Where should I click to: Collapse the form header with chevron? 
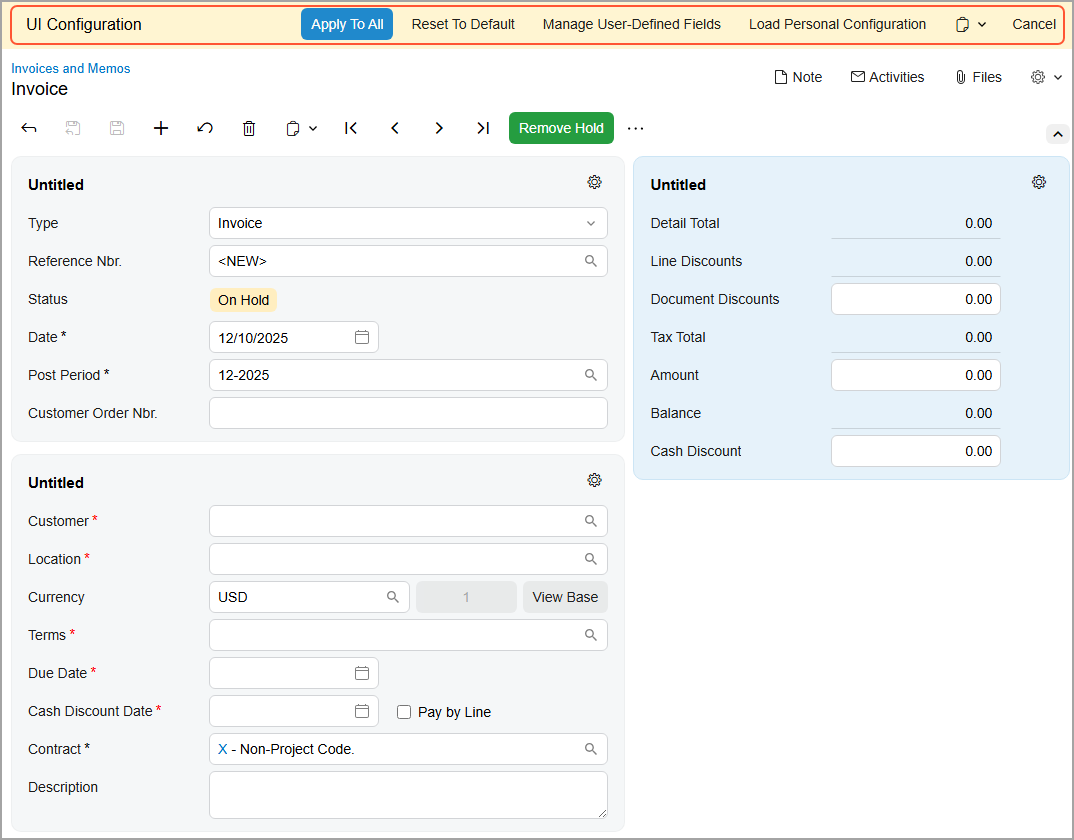pos(1058,134)
